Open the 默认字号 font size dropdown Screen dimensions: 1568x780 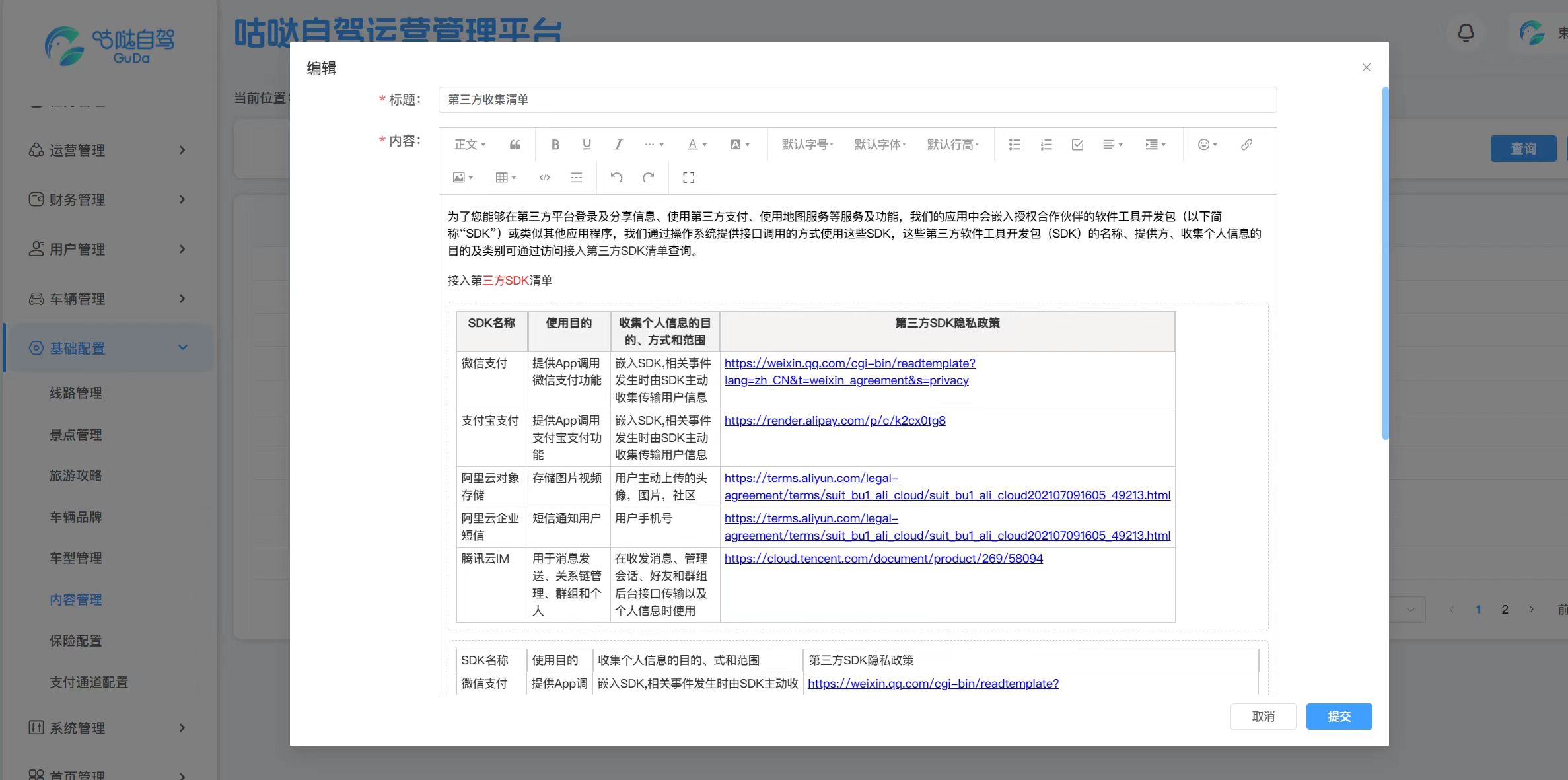[x=807, y=145]
